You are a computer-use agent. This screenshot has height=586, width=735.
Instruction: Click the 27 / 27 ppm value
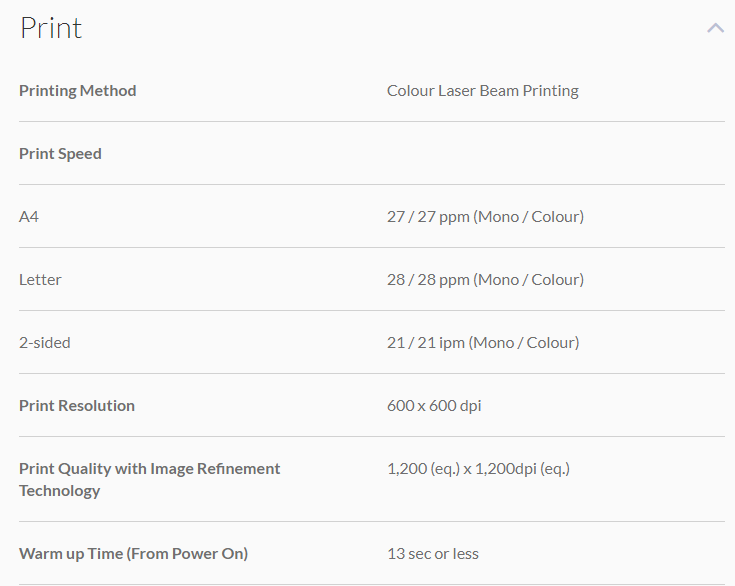485,217
